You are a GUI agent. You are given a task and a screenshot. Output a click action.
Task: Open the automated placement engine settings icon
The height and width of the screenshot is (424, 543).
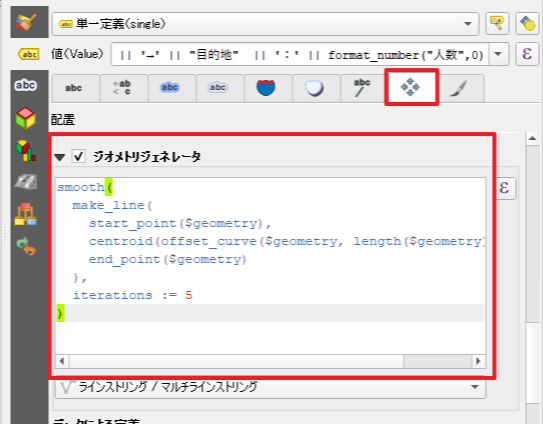point(527,23)
